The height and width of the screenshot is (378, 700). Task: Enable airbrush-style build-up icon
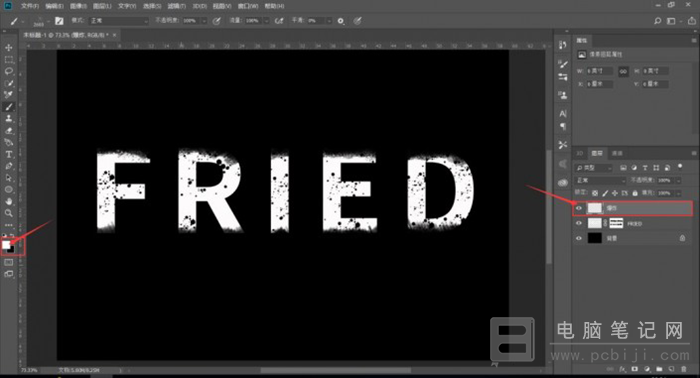click(279, 21)
